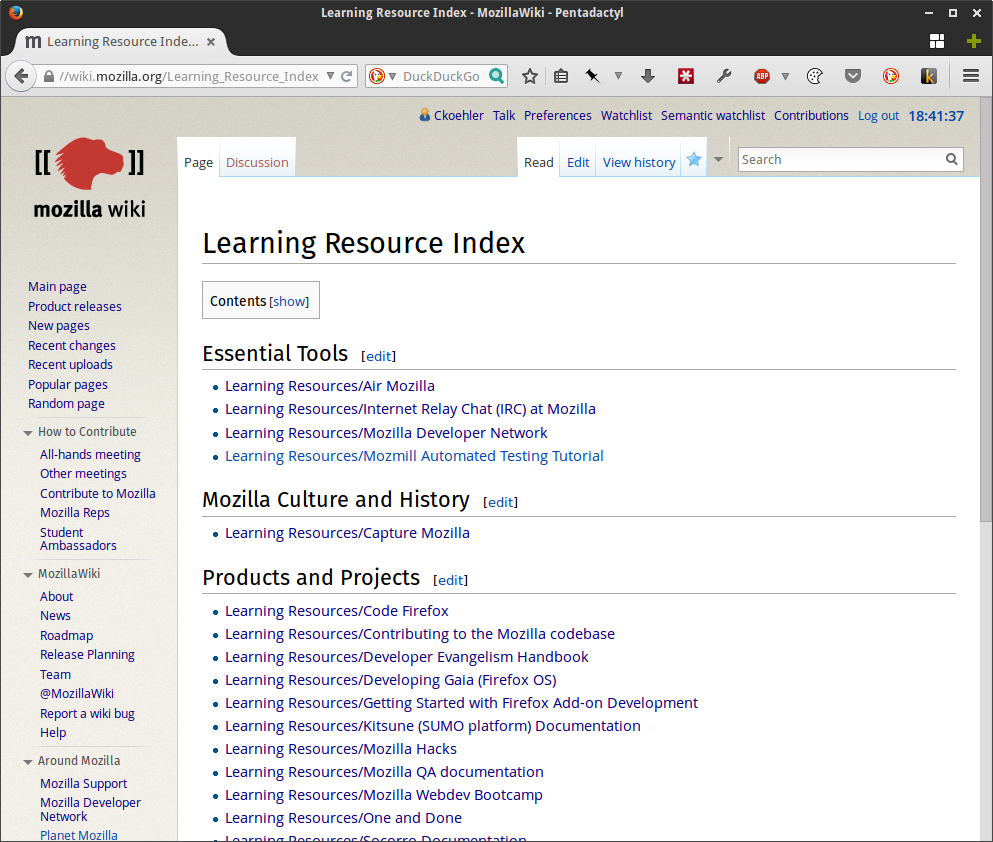This screenshot has width=993, height=842.
Task: Select the Read tab
Action: [538, 163]
